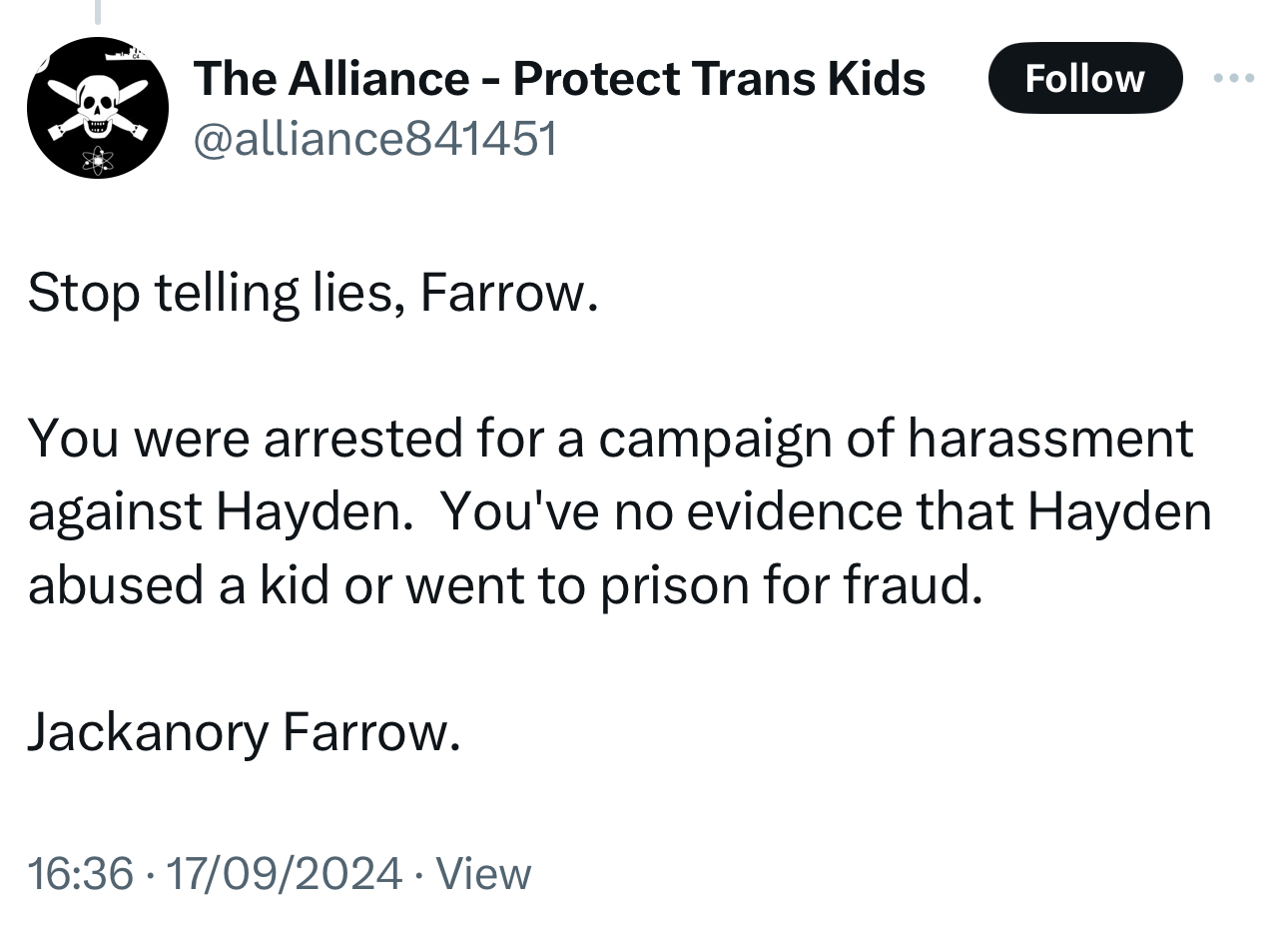Click the atom symbol in the avatar
The height and width of the screenshot is (933, 1288).
pyautogui.click(x=98, y=158)
